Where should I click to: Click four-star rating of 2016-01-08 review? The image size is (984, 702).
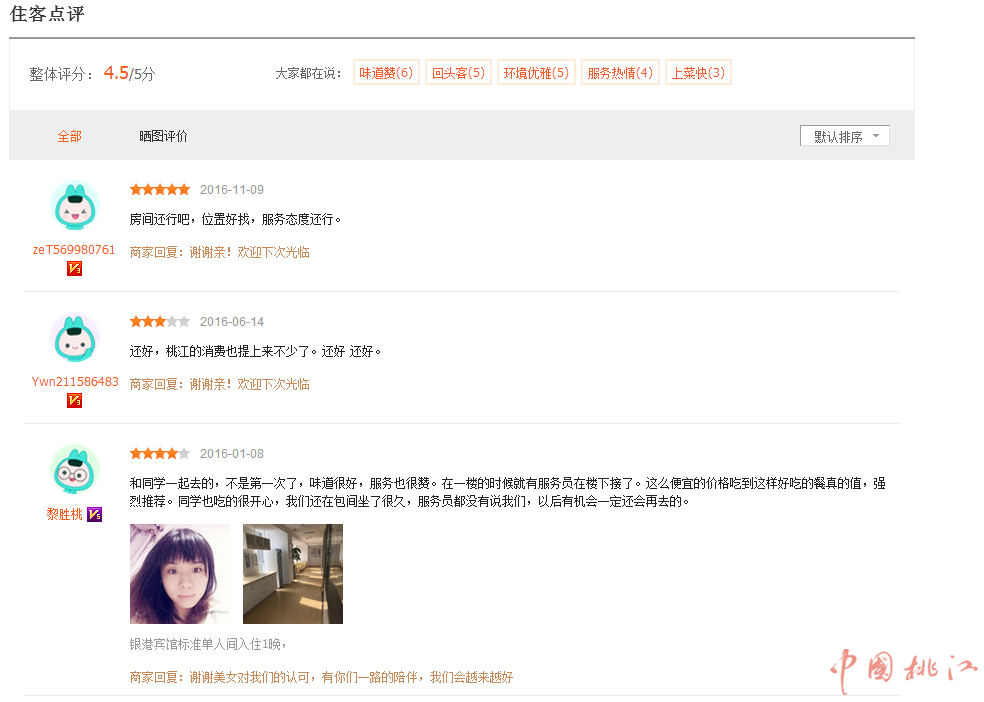160,453
